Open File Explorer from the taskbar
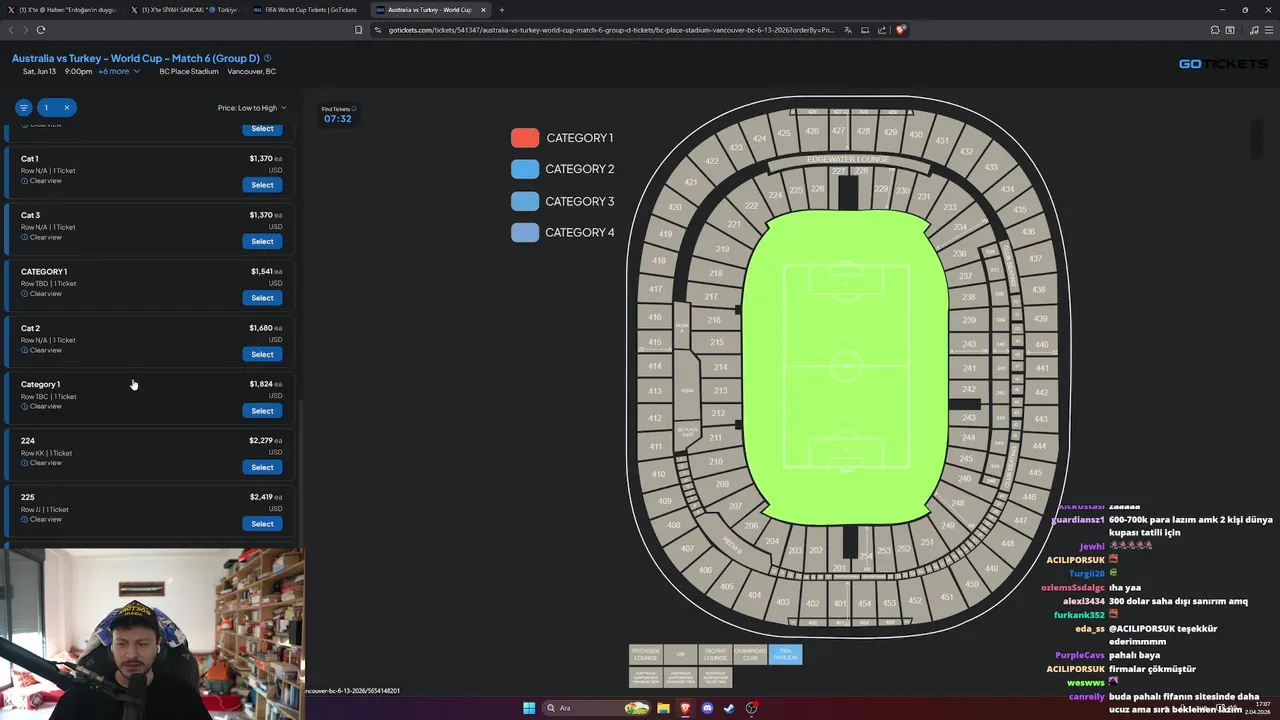 tap(663, 708)
